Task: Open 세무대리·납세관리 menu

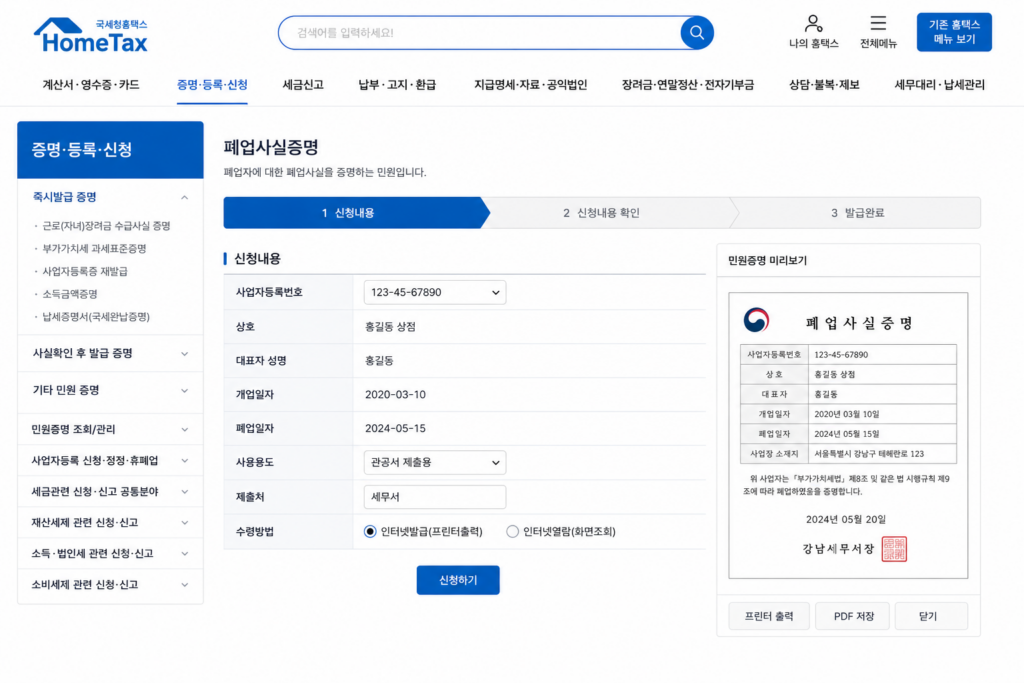Action: pyautogui.click(x=939, y=85)
